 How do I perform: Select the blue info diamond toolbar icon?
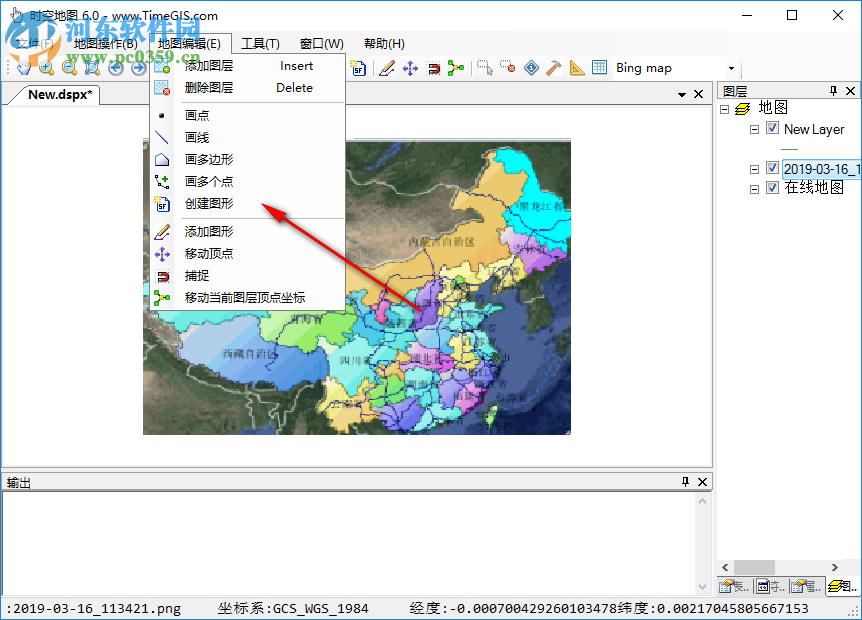click(x=532, y=67)
